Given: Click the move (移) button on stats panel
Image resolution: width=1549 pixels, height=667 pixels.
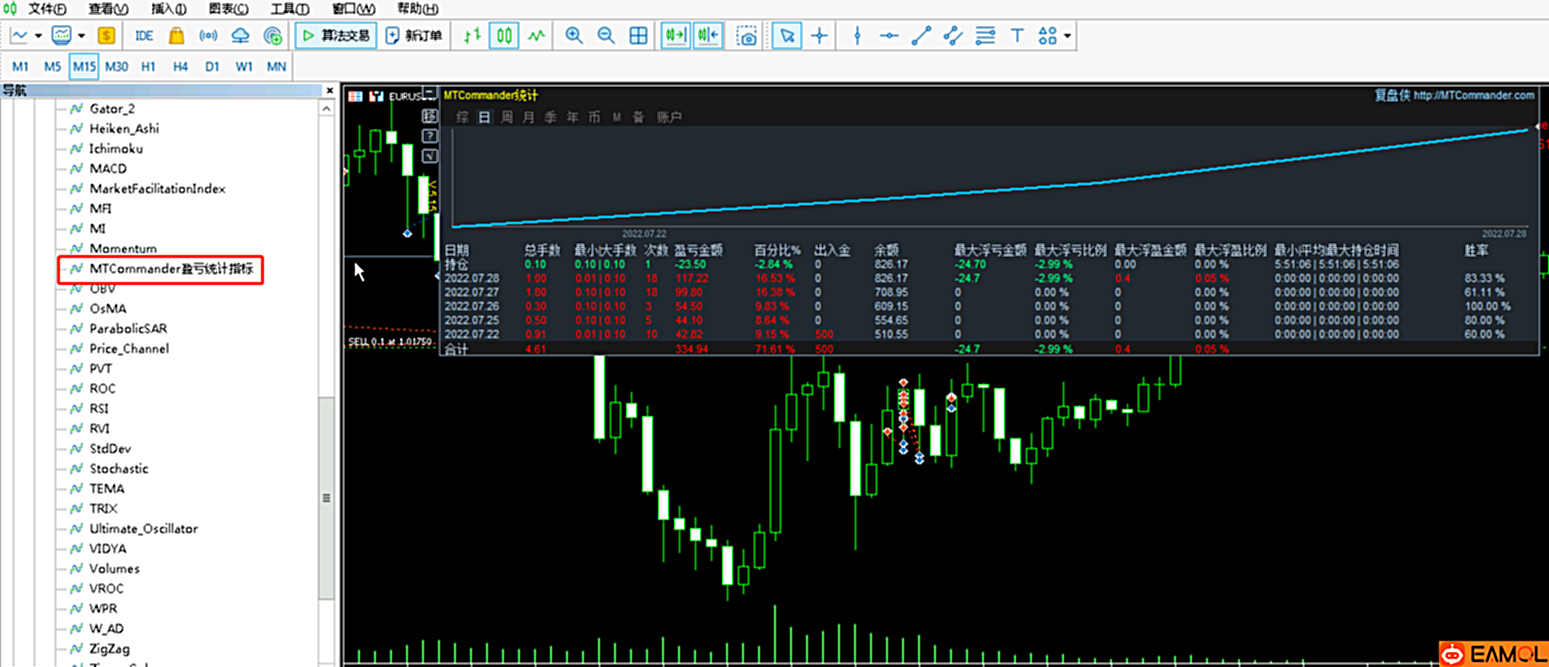Looking at the screenshot, I should pos(430,116).
